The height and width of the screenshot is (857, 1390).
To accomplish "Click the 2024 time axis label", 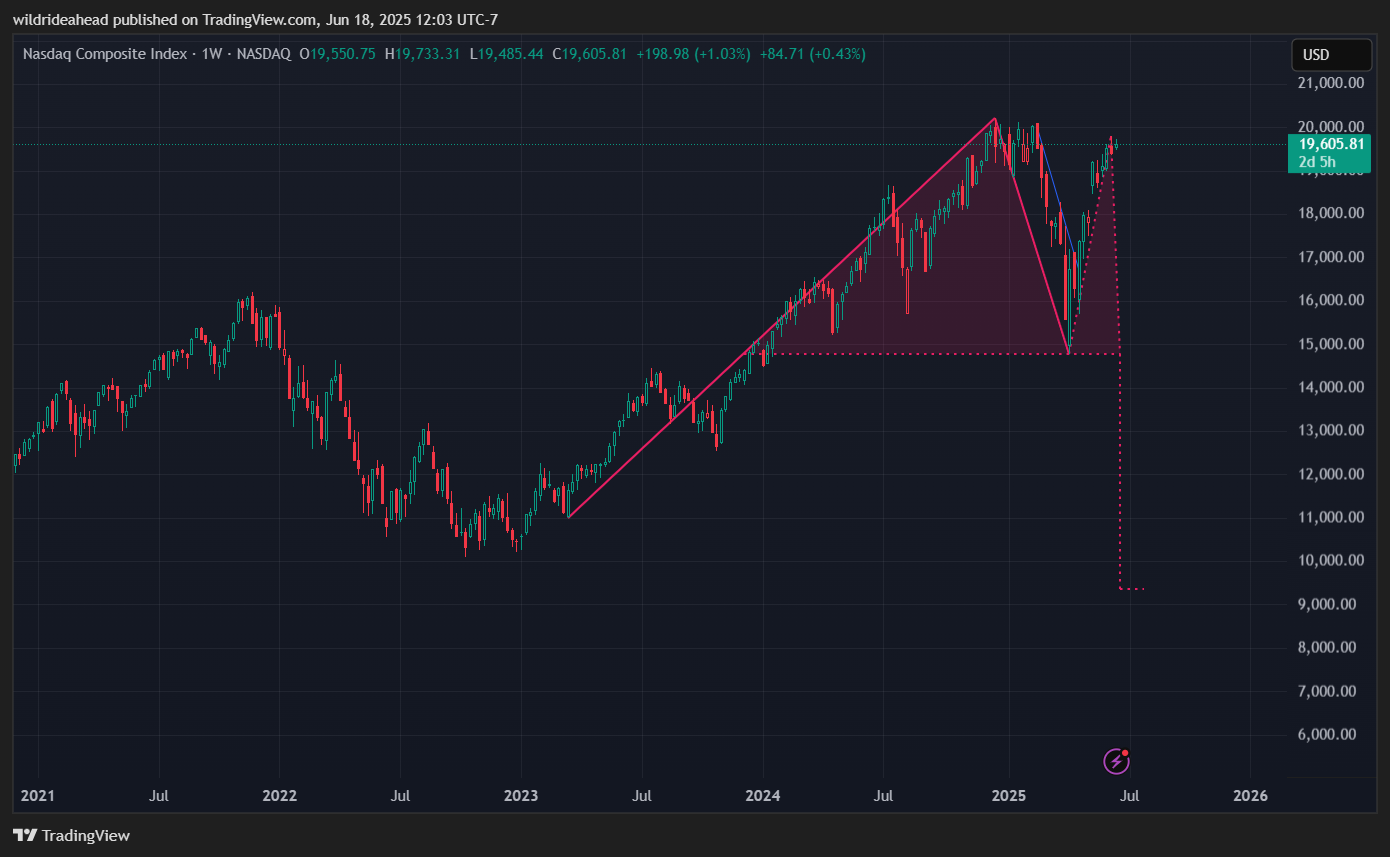I will click(x=763, y=796).
